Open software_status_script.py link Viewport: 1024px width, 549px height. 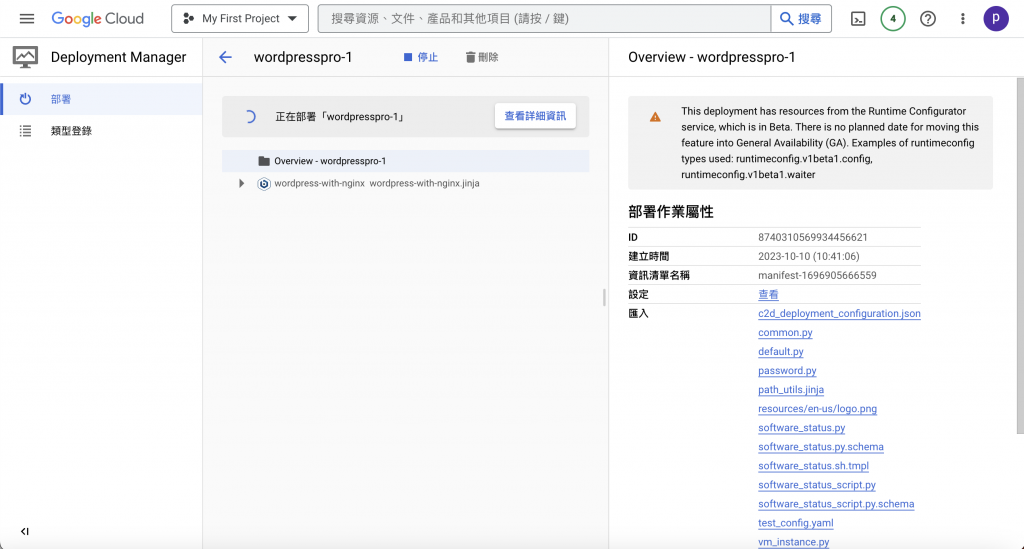[817, 485]
